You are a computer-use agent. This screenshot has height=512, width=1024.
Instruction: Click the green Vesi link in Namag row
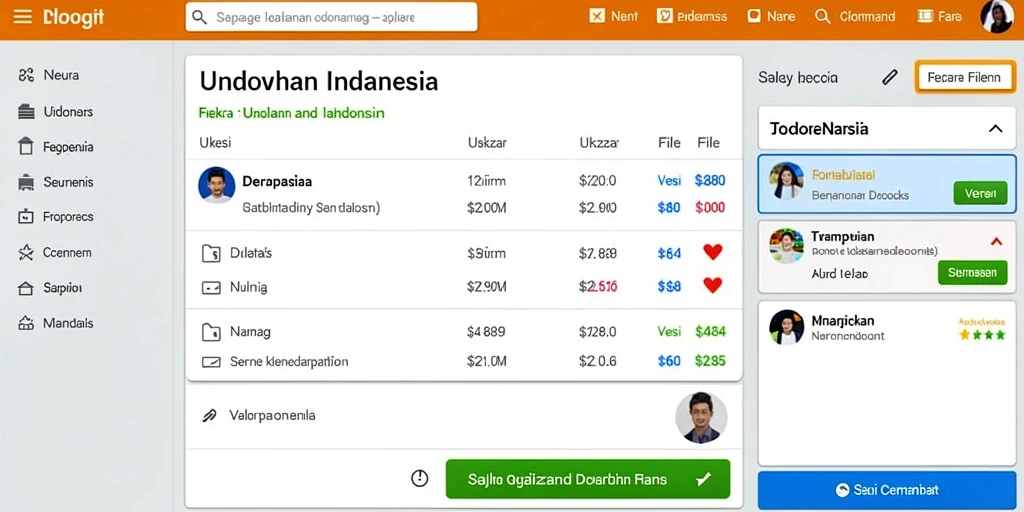[x=669, y=332]
